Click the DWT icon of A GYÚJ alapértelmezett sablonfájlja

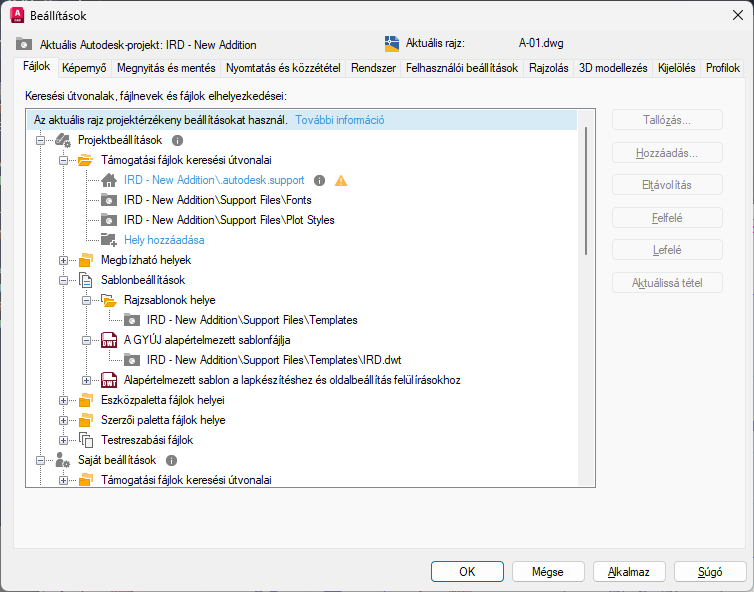(110, 340)
